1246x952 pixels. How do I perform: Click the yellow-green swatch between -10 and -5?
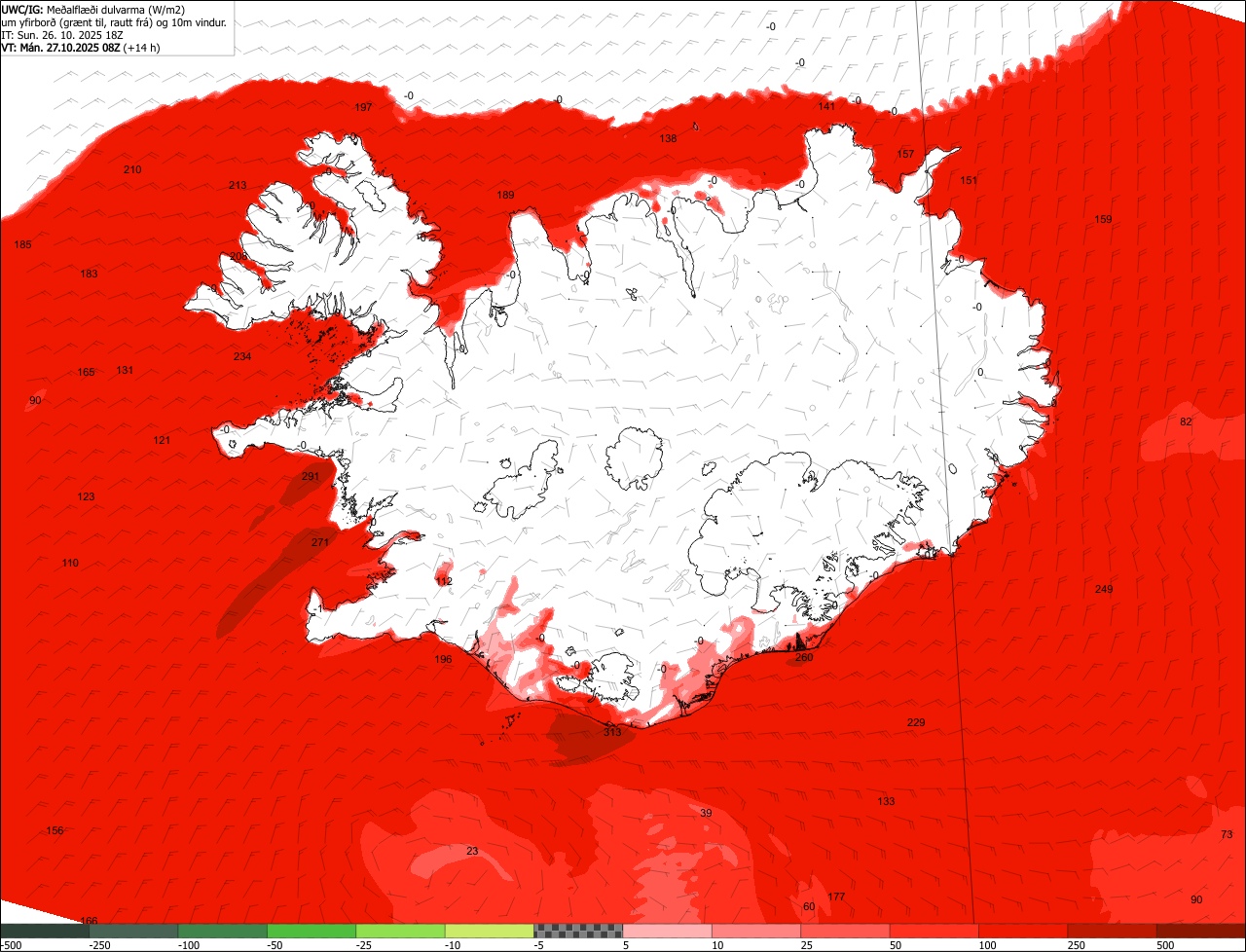[x=490, y=931]
